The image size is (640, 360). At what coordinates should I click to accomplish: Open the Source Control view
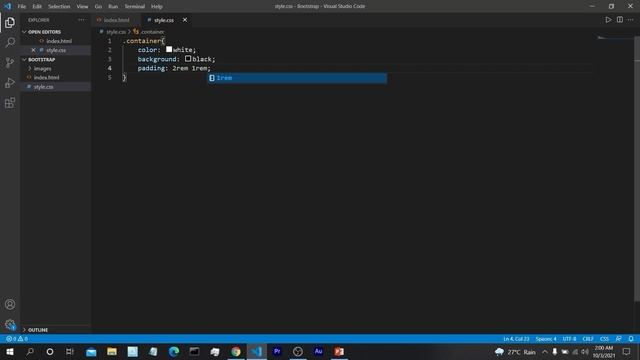click(10, 62)
